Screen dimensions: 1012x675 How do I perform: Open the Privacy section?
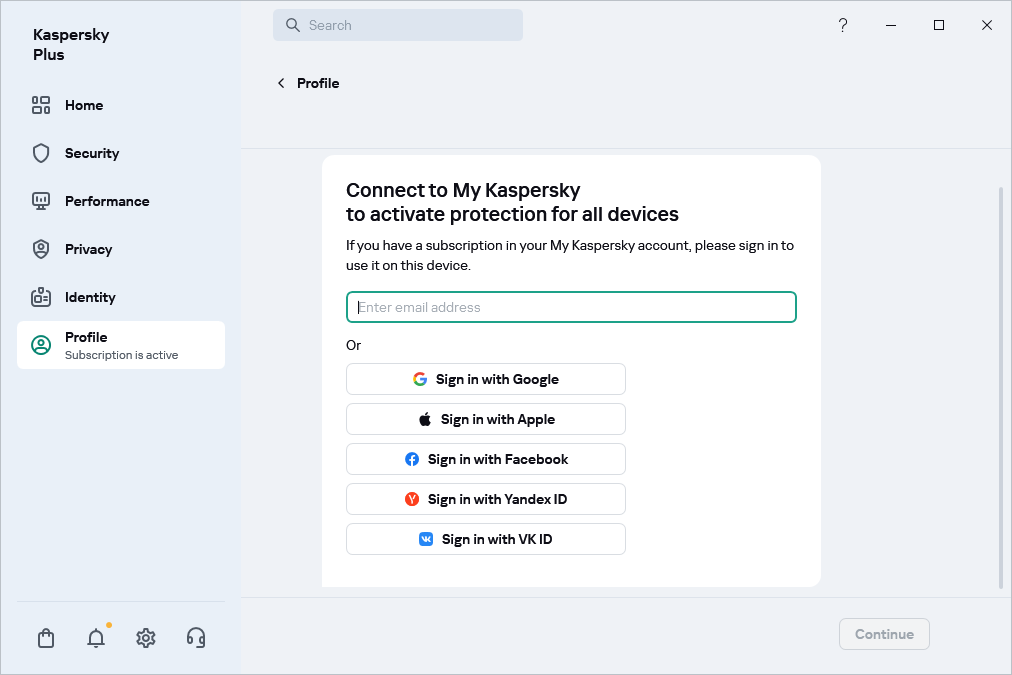click(88, 249)
